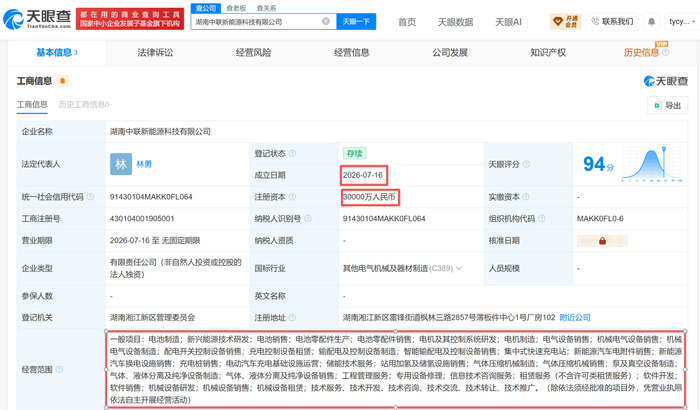Click the 企业类型 value 有限责任公司

coord(175,268)
